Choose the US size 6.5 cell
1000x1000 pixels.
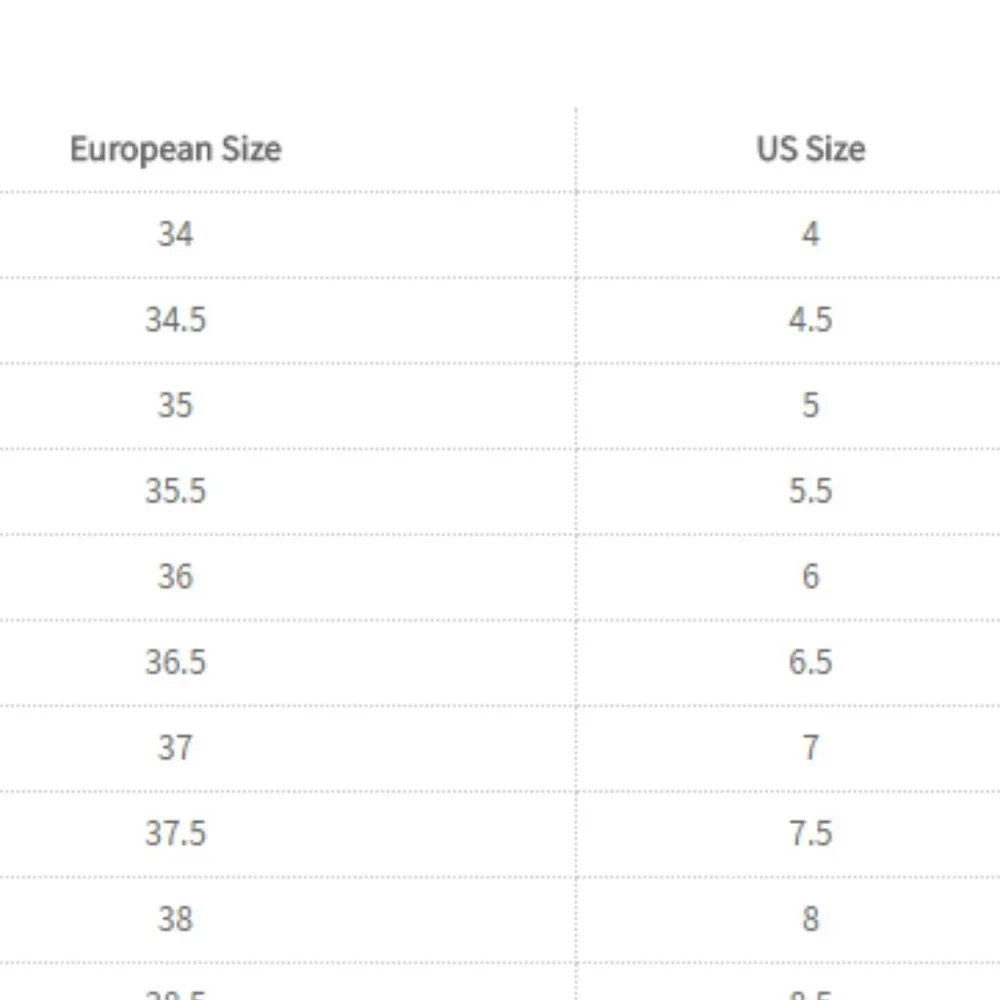point(810,662)
